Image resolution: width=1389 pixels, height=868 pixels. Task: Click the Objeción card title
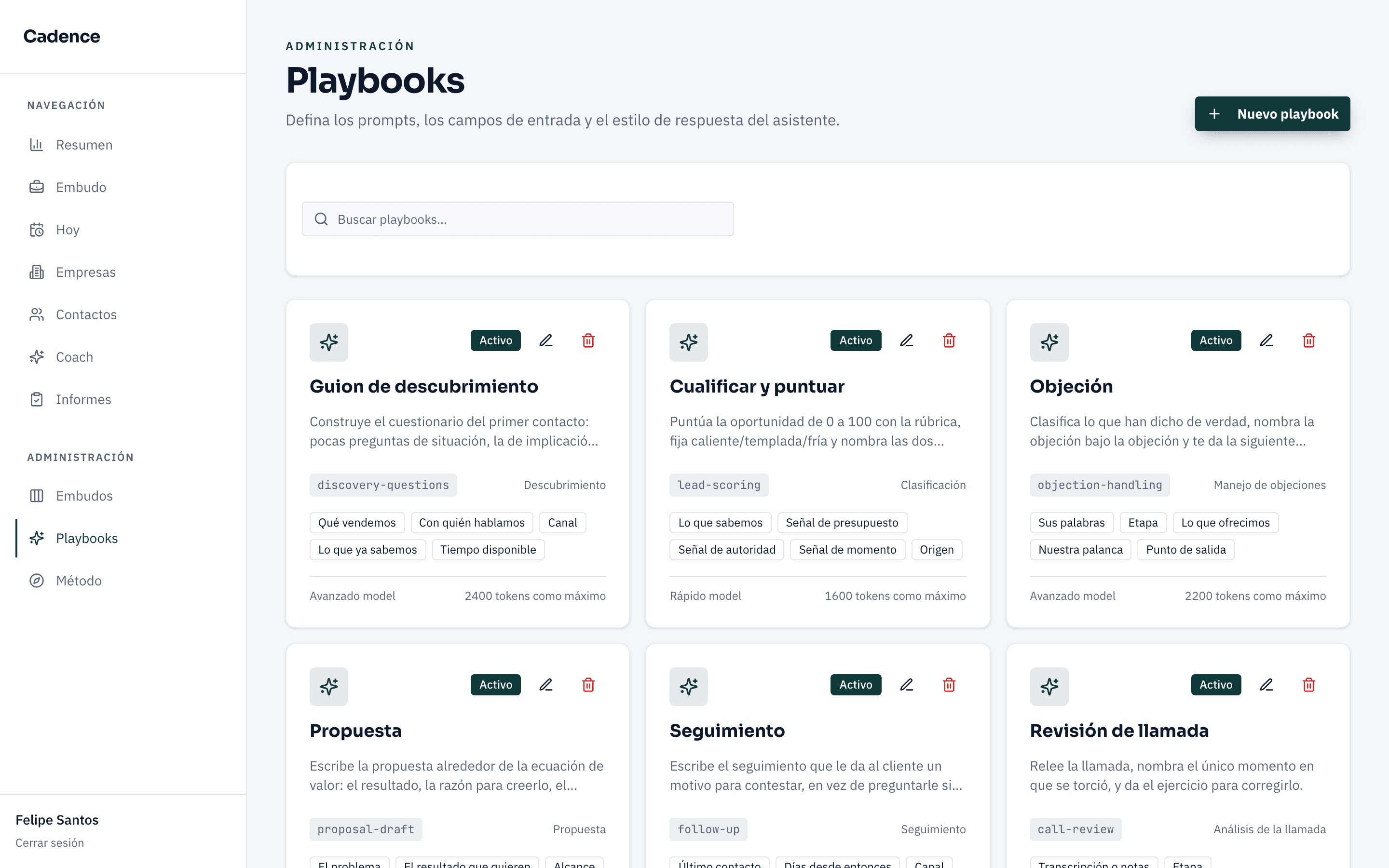click(x=1071, y=386)
